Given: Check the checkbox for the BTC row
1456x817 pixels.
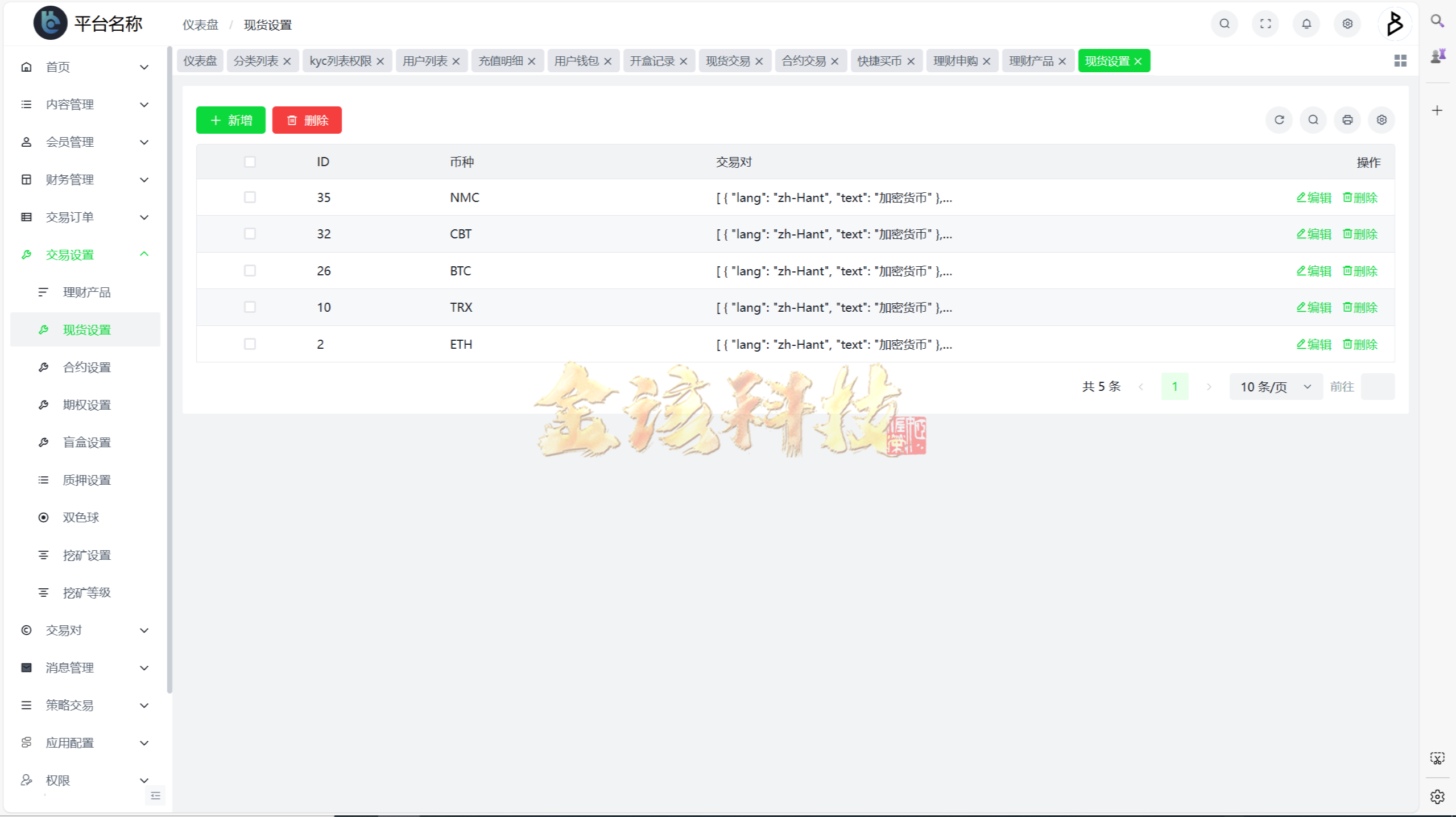Looking at the screenshot, I should point(250,271).
